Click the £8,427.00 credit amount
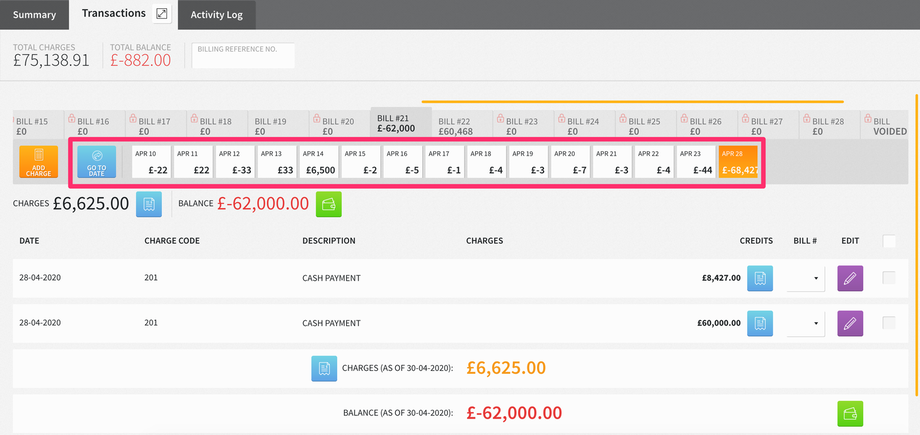The width and height of the screenshot is (920, 435). [721, 278]
